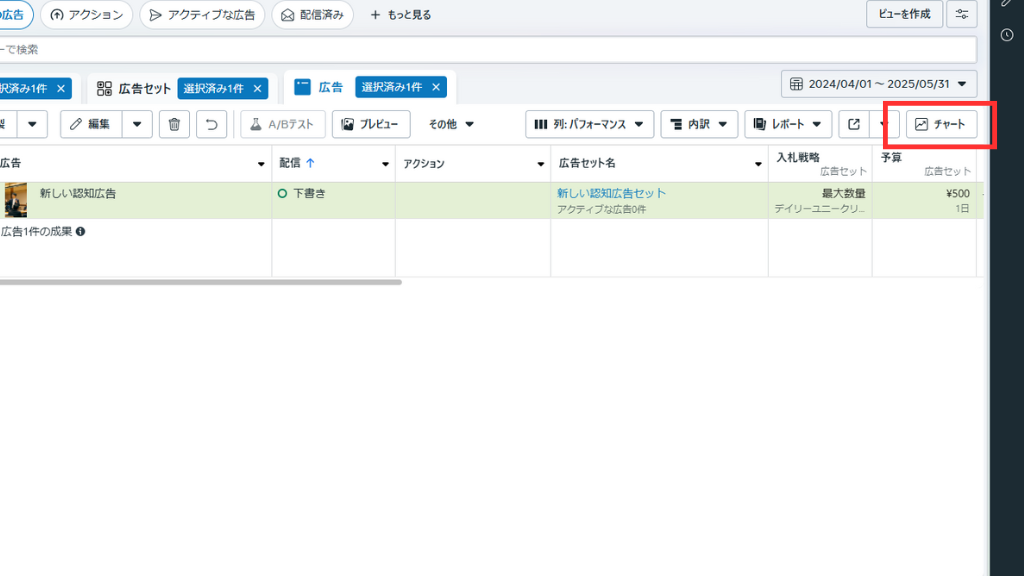
Task: Click the ビューを作成 button
Action: coord(904,14)
